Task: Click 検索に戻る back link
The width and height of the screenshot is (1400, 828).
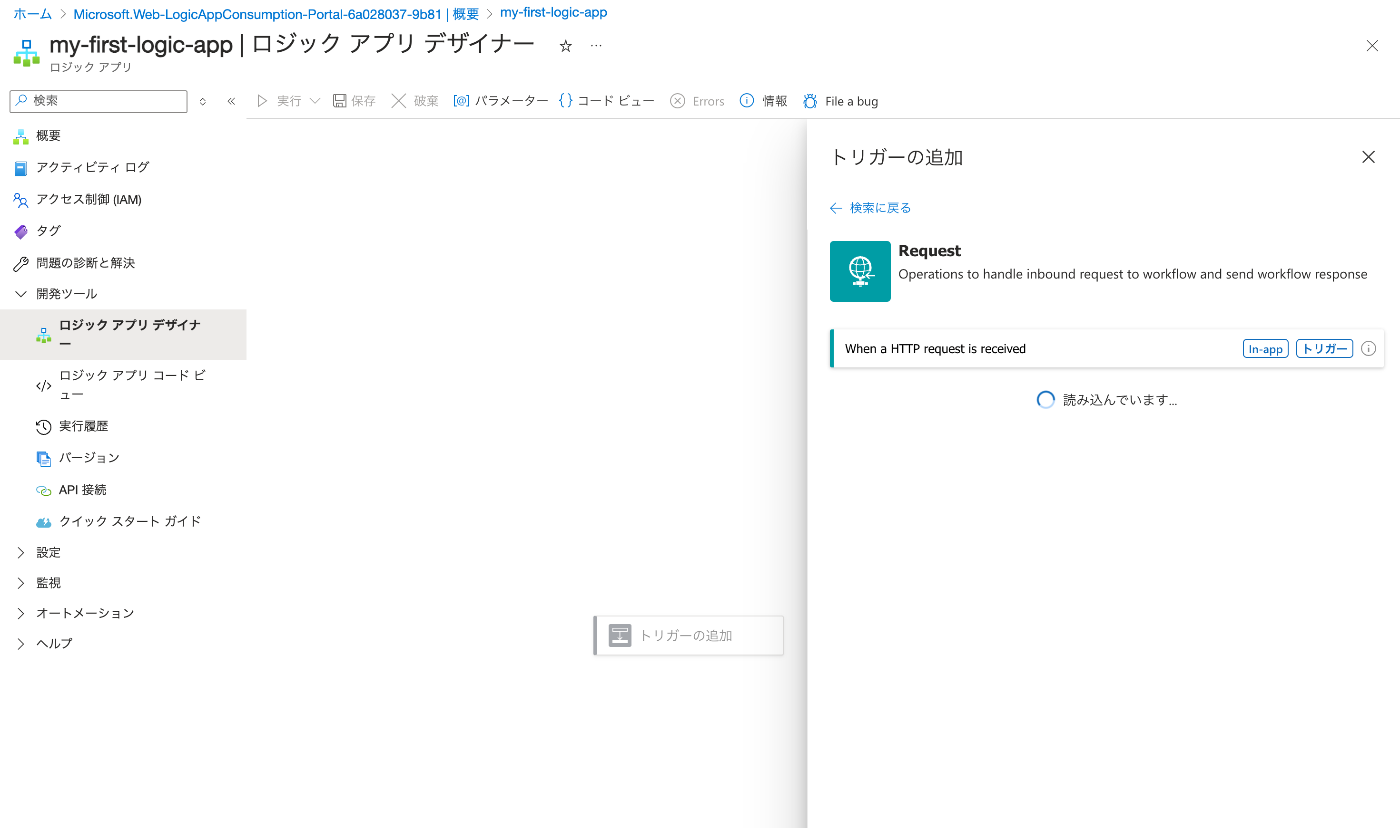Action: tap(870, 208)
